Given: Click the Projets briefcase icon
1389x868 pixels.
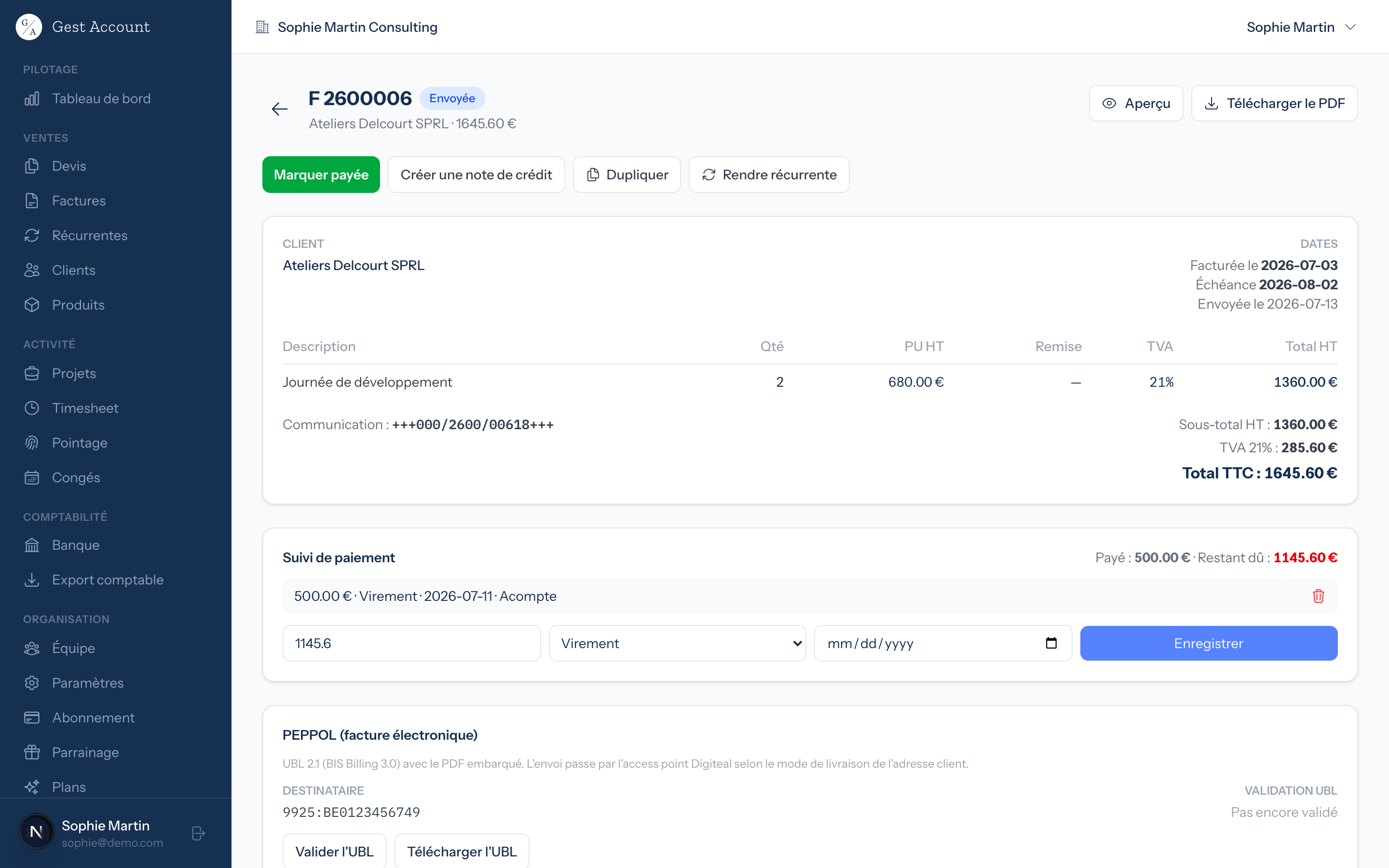Looking at the screenshot, I should coord(32,373).
